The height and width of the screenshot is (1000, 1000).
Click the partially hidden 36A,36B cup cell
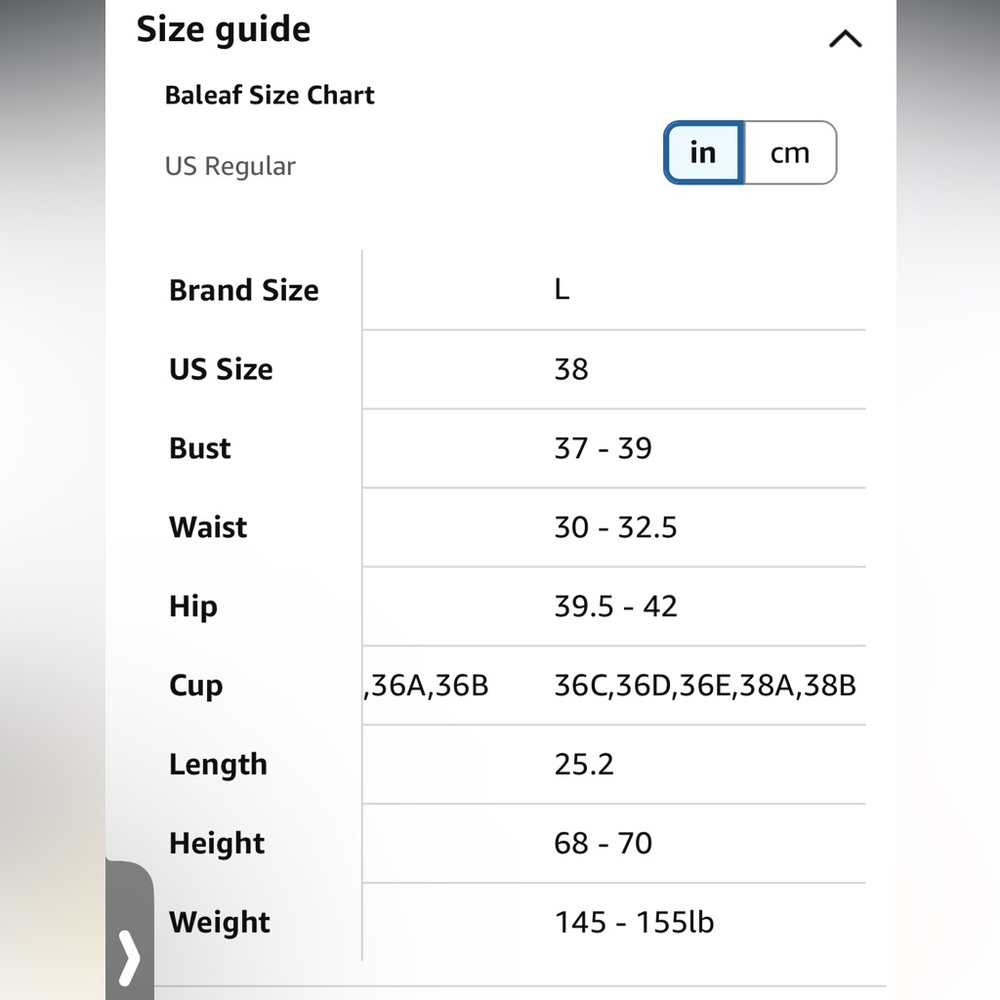click(428, 685)
